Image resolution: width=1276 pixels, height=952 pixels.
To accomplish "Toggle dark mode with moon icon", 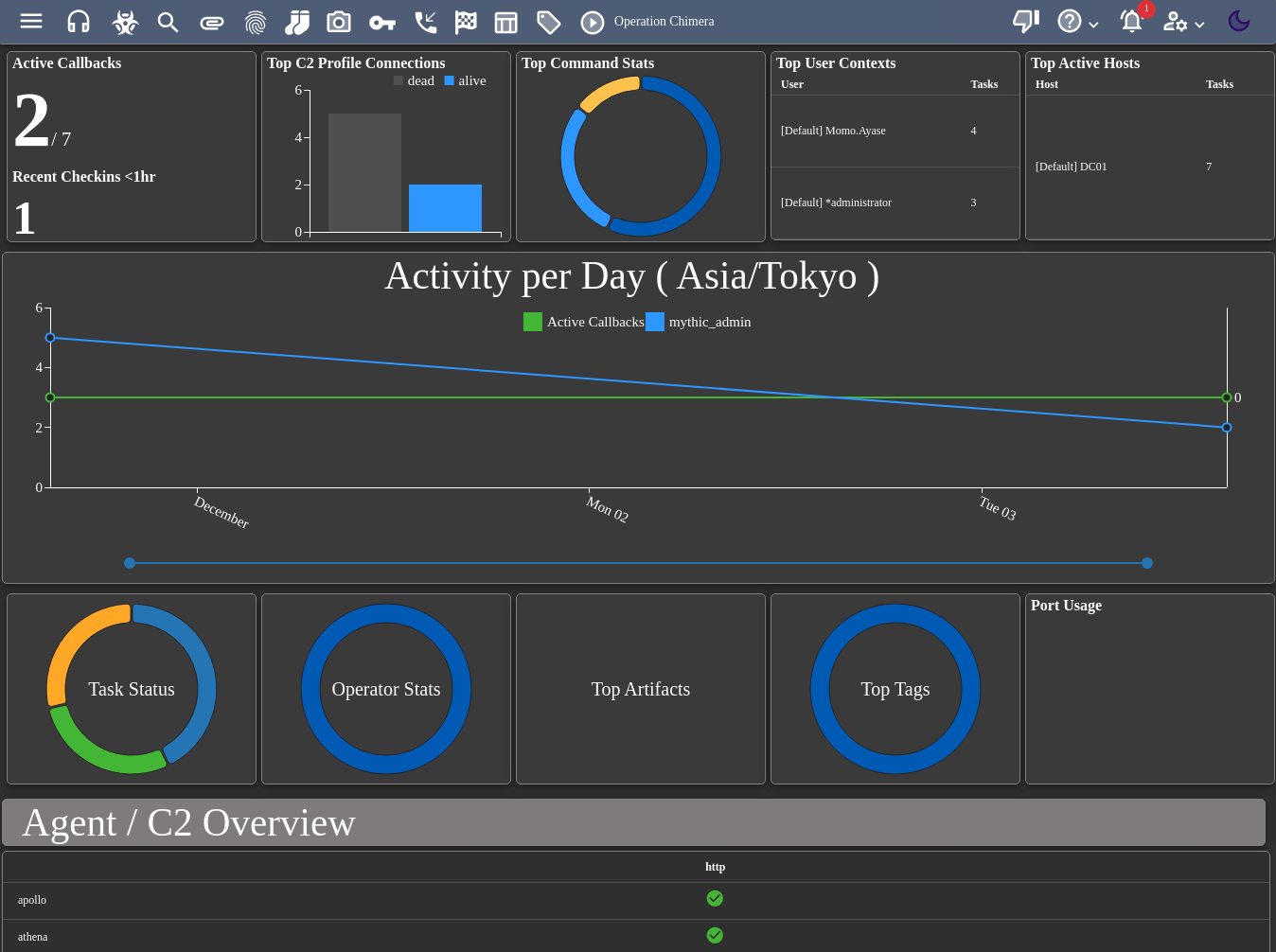I will pyautogui.click(x=1239, y=21).
